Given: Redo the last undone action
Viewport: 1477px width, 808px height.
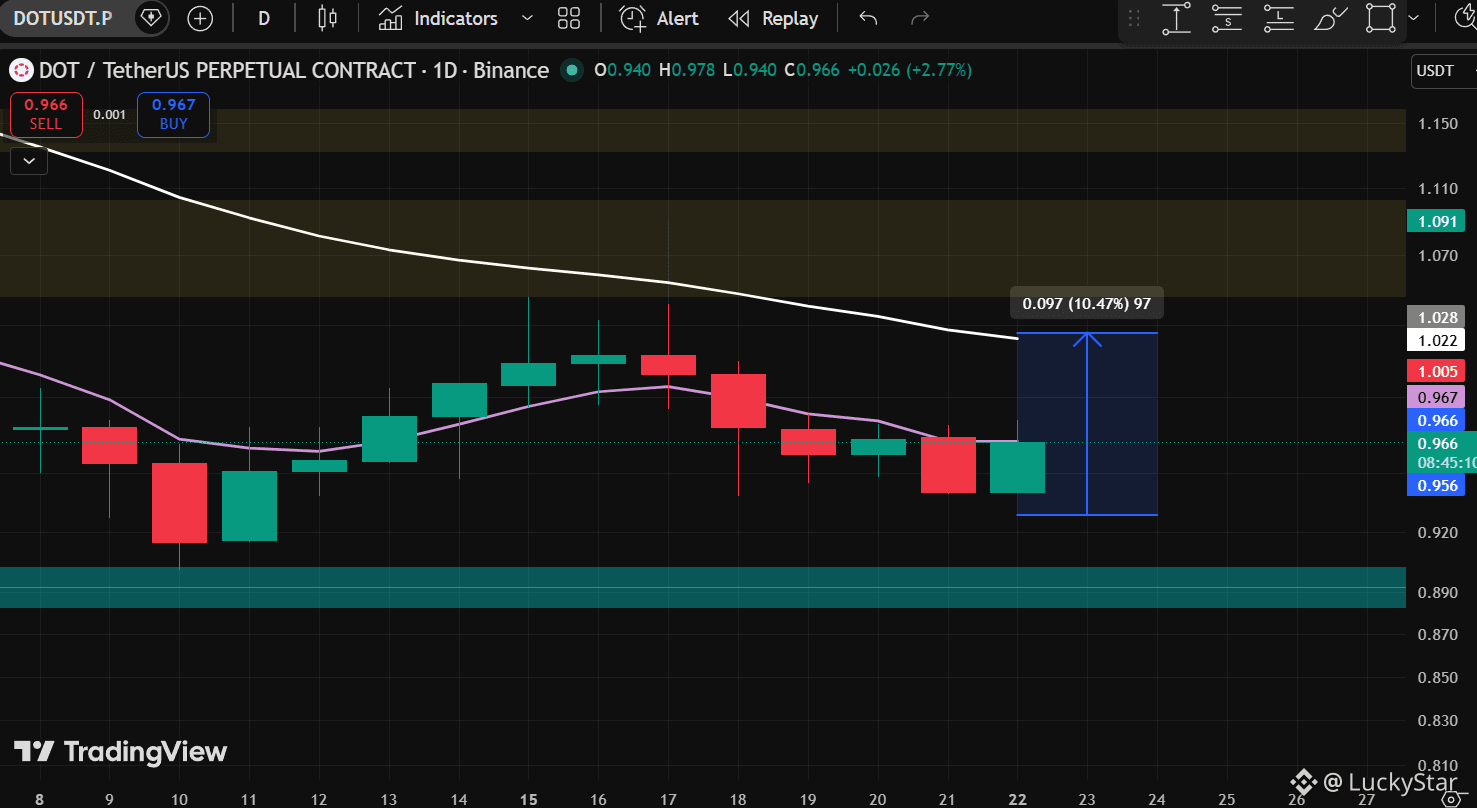Looking at the screenshot, I should coord(920,18).
